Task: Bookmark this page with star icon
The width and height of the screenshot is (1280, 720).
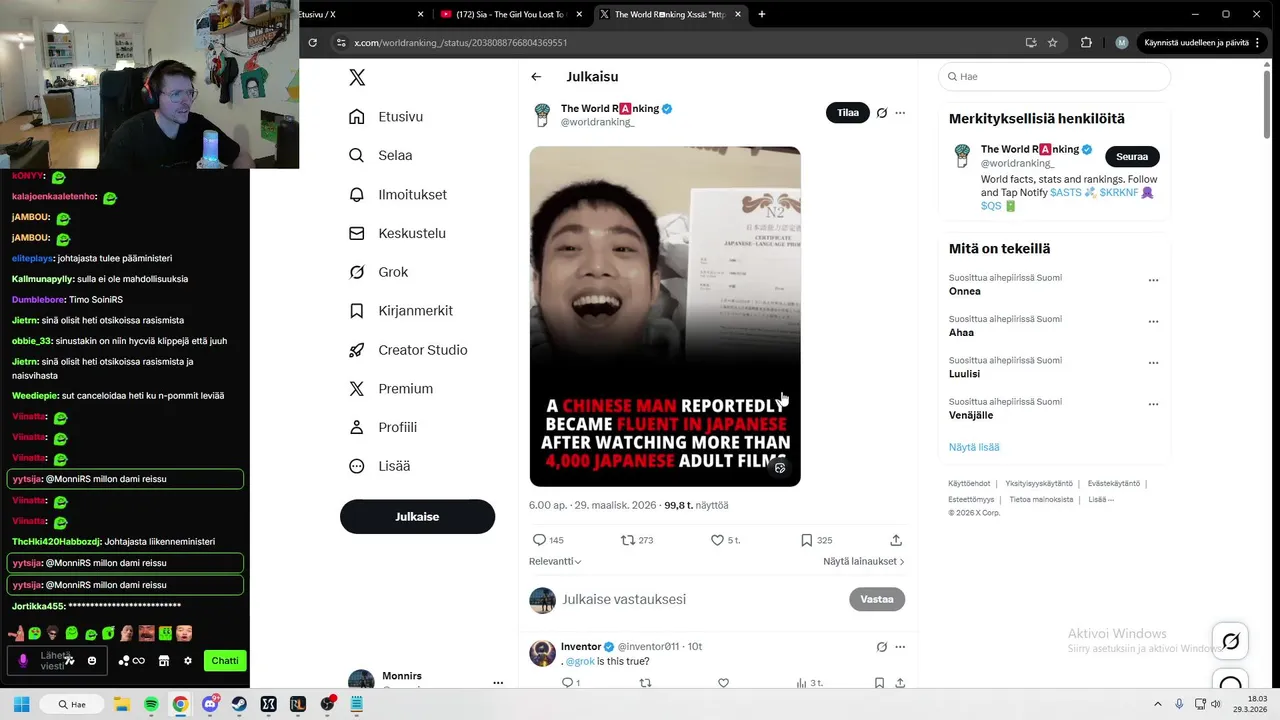Action: coord(1053,43)
